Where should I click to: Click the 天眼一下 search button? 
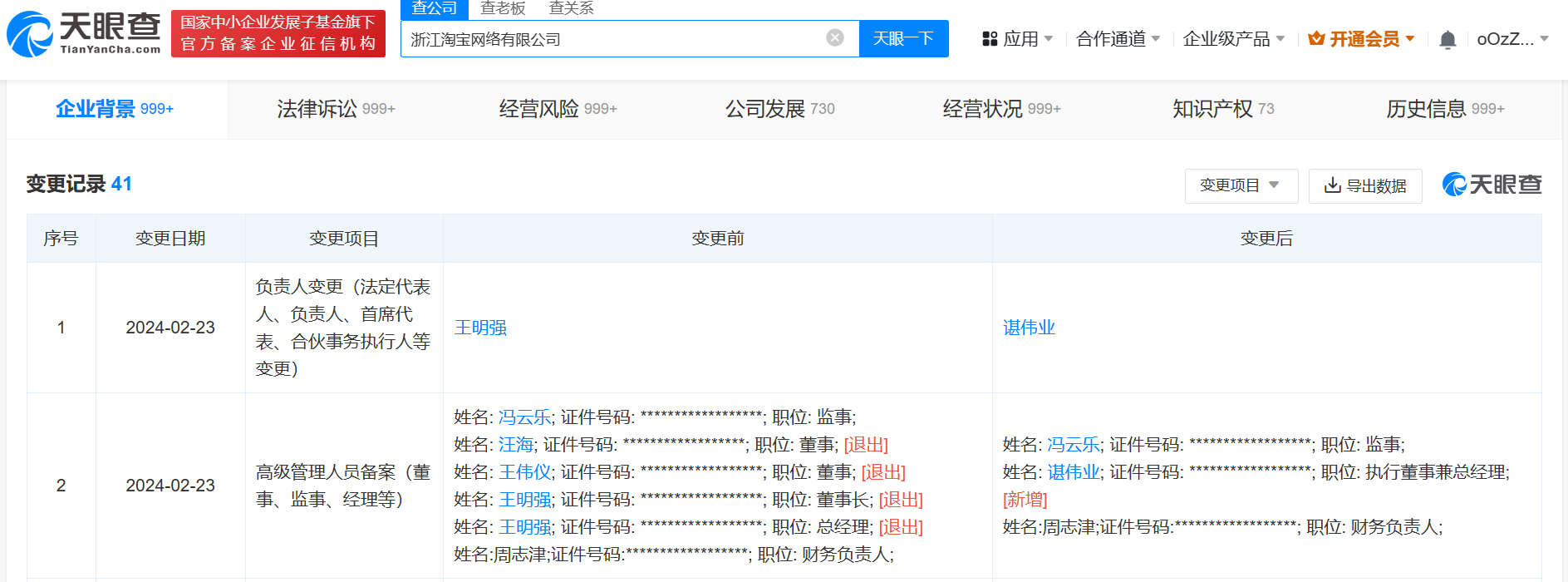coord(903,38)
